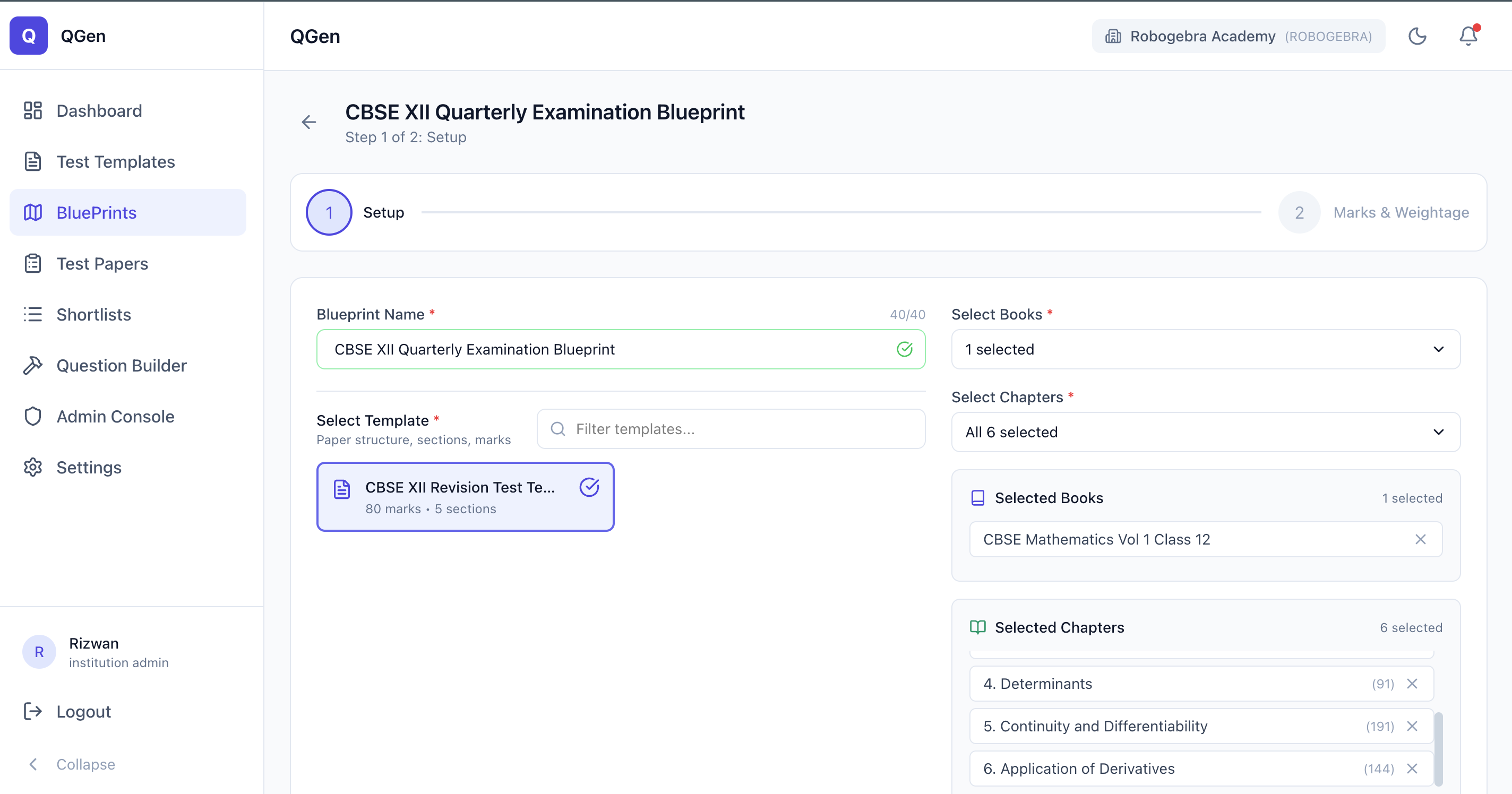Open Robogebra Academy institution selector

click(1238, 37)
